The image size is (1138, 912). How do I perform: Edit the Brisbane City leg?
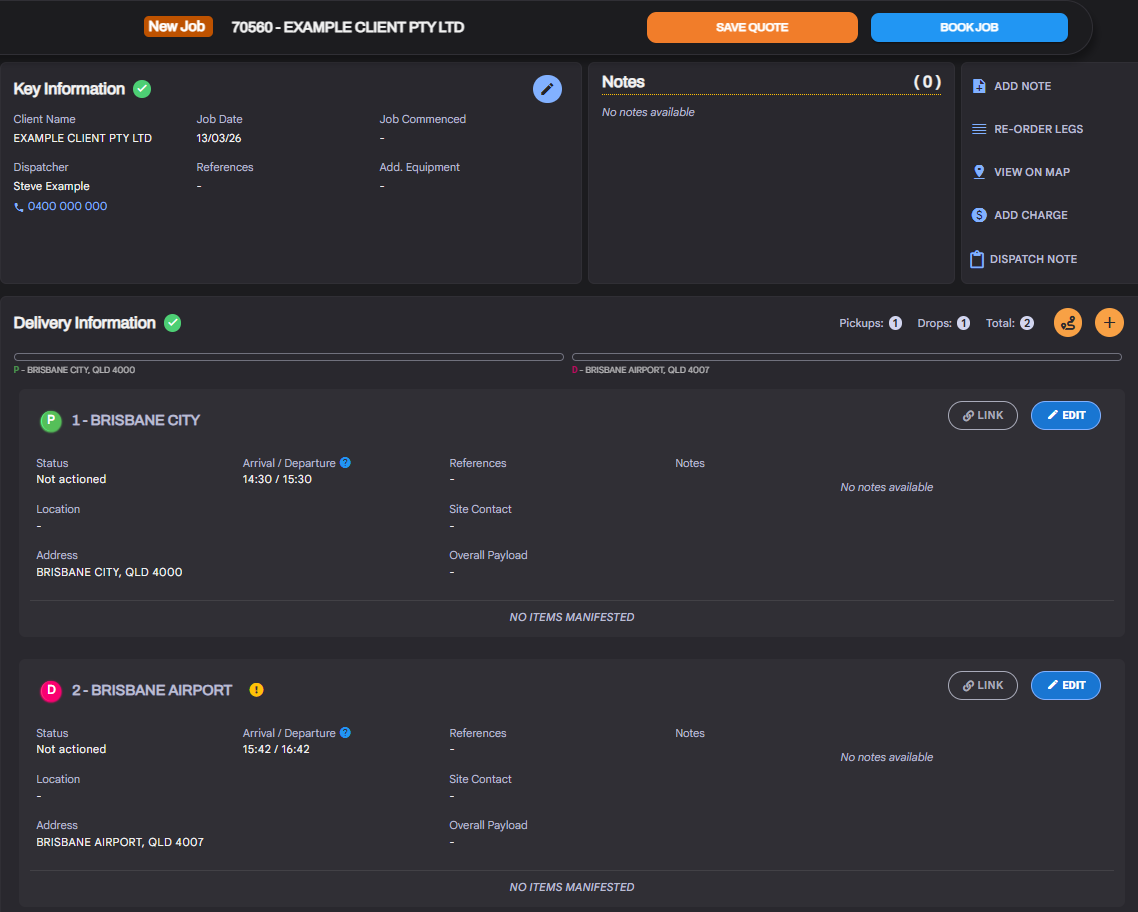(1065, 416)
